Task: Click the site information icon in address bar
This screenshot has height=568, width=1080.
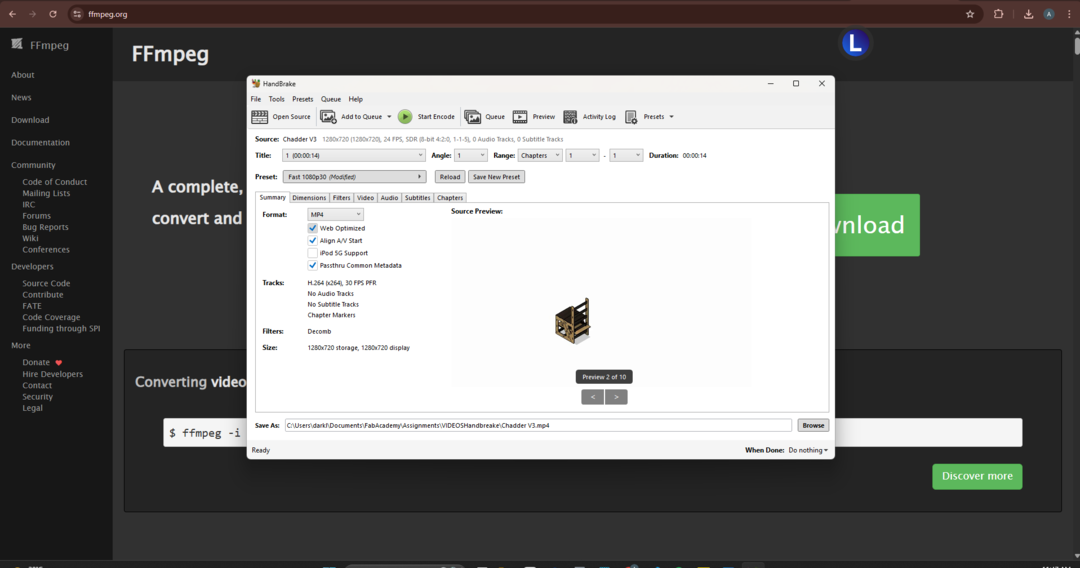Action: tap(77, 14)
